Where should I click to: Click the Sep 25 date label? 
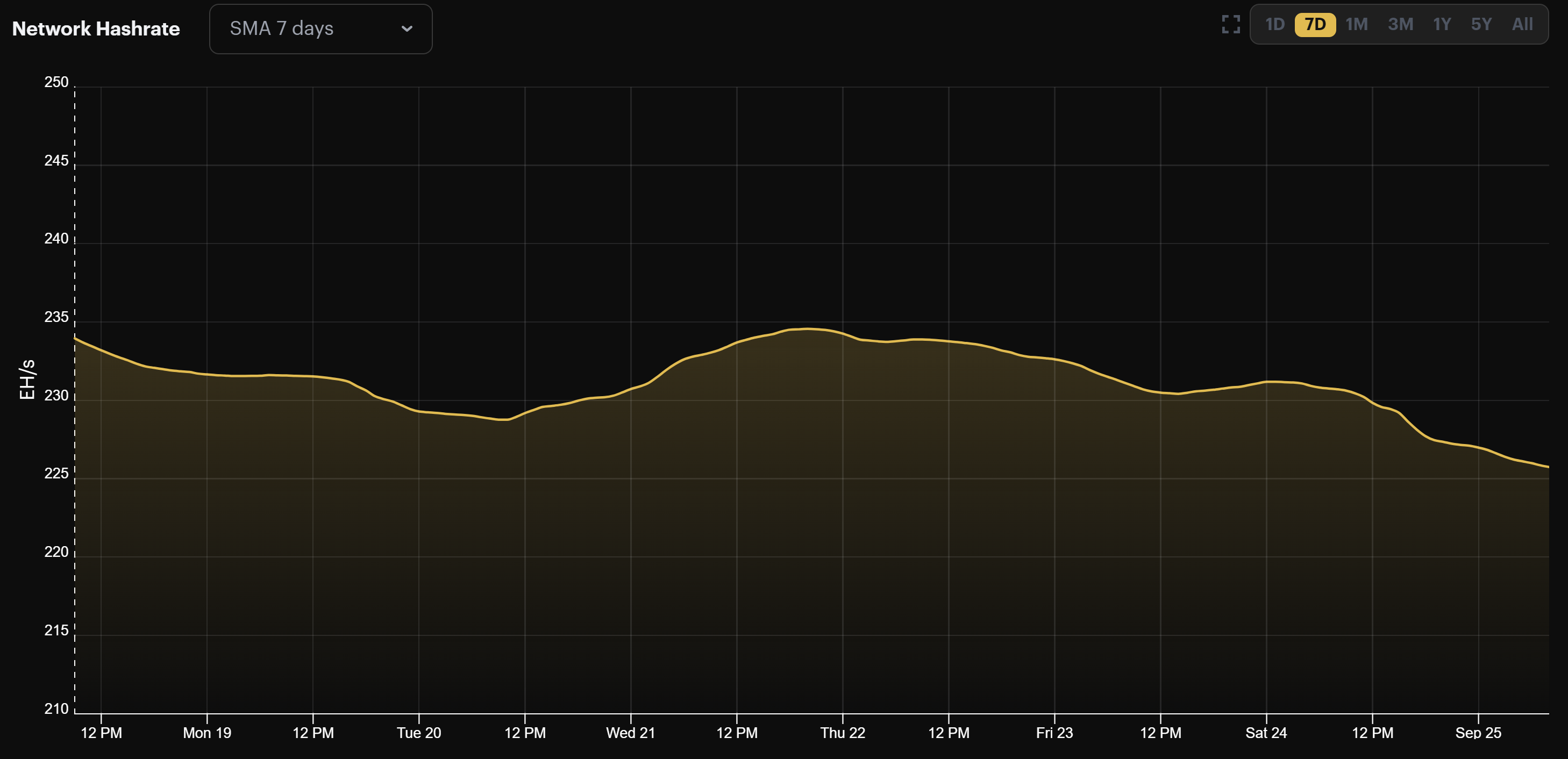click(x=1478, y=733)
